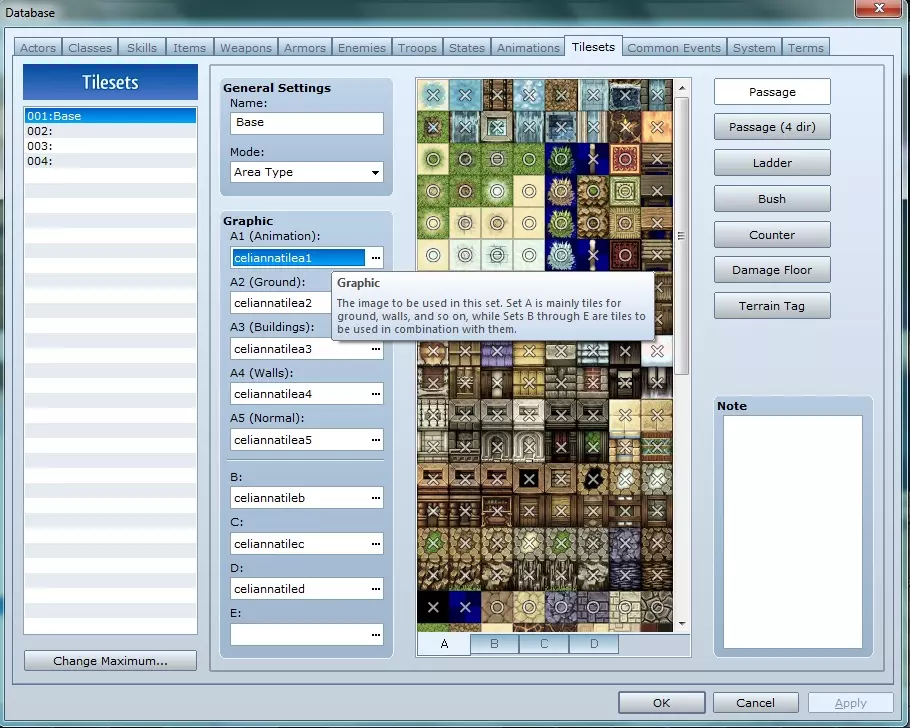Viewport: 910px width, 728px height.
Task: Click browse button for set C graphic
Action: pos(375,544)
